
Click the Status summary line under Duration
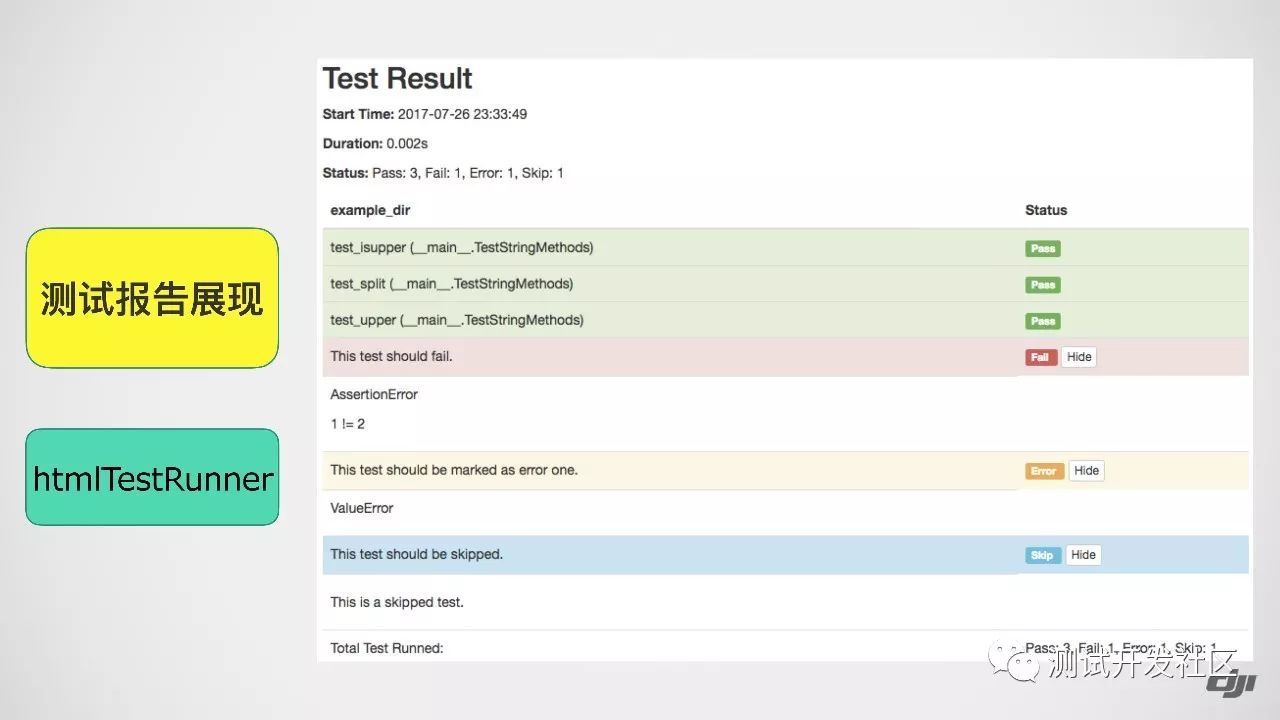coord(443,173)
